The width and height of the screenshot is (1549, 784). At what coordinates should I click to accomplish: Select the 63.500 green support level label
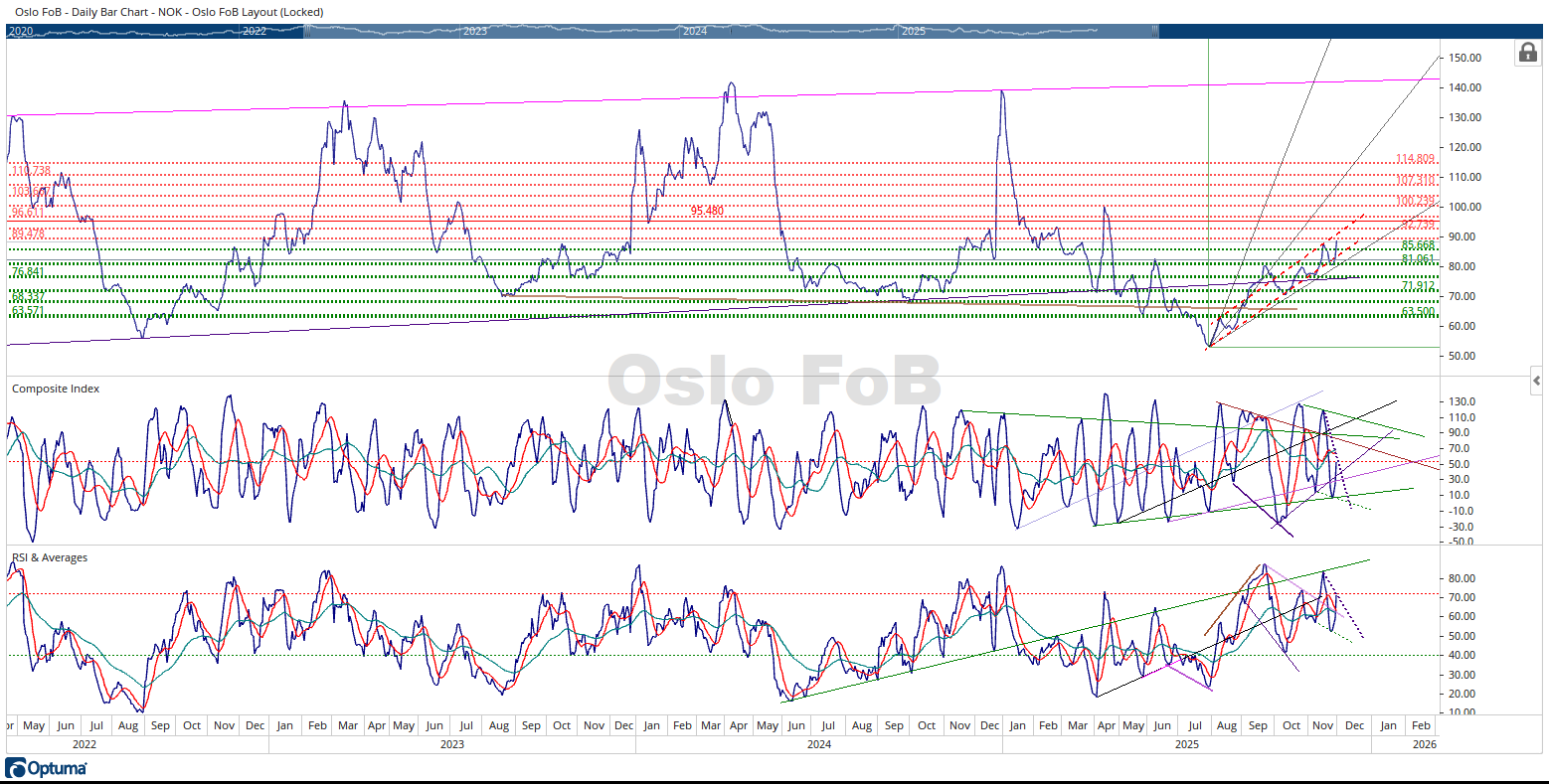[1418, 311]
